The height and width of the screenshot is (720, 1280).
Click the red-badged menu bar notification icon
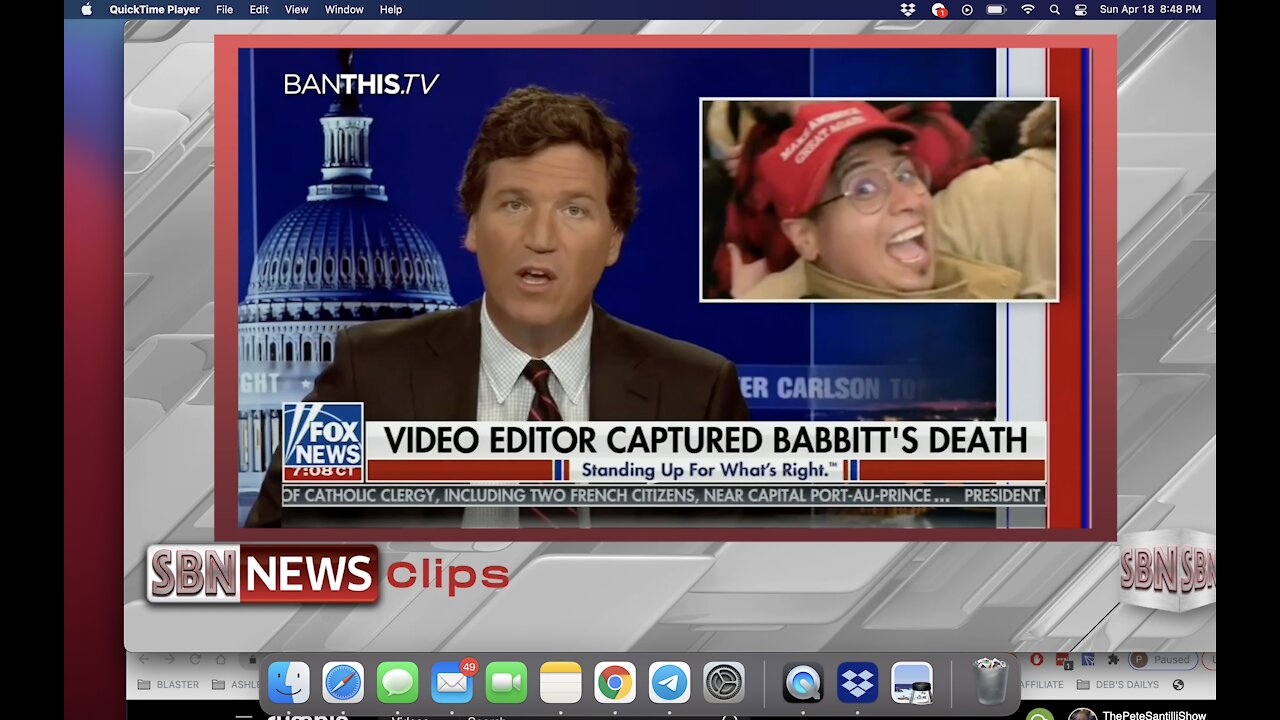(939, 9)
